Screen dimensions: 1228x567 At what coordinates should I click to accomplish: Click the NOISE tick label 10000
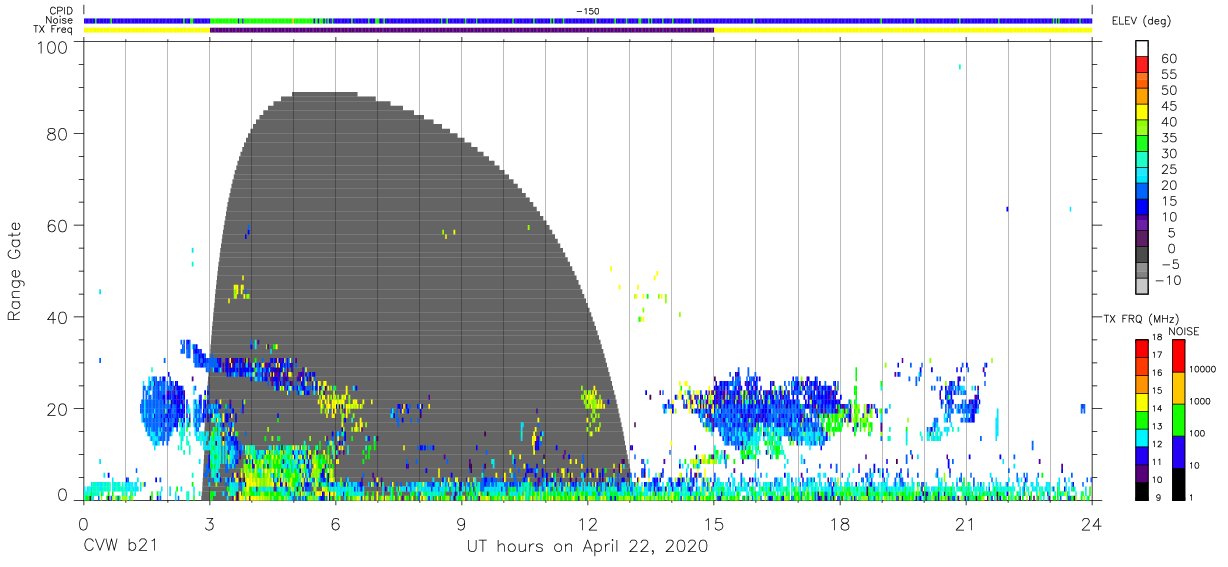(1203, 370)
